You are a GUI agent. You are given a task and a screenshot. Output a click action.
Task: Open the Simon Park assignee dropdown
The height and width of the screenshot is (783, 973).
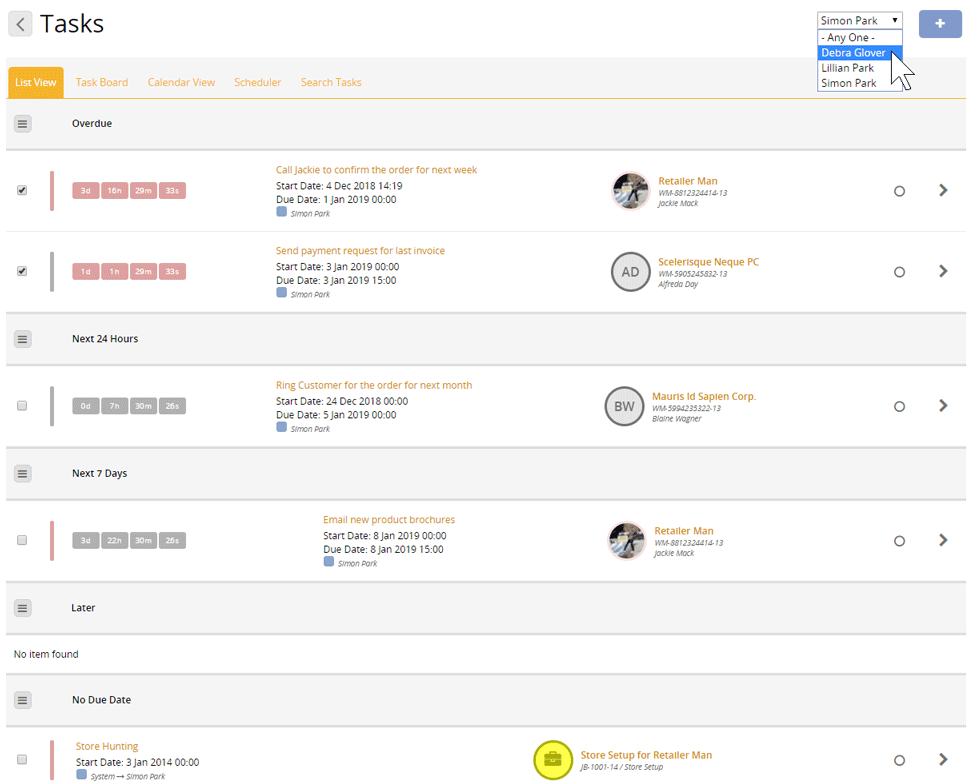(x=859, y=20)
